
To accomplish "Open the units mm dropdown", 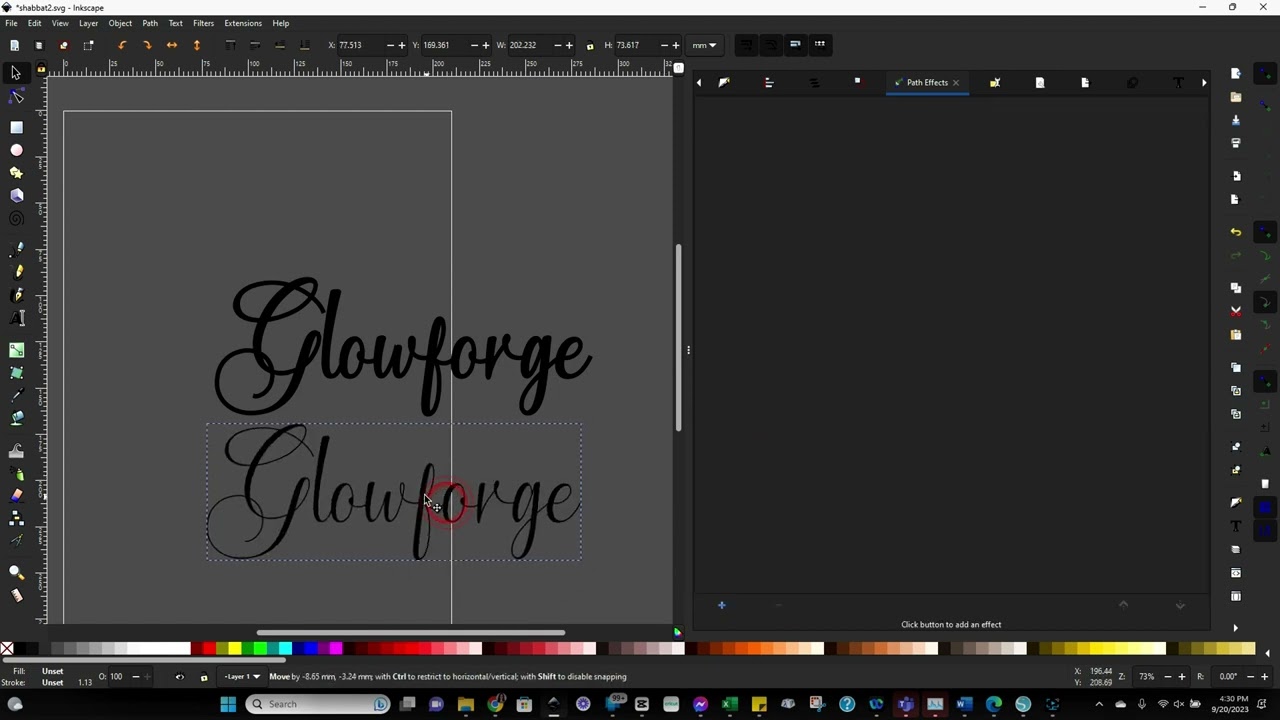I will click(704, 45).
